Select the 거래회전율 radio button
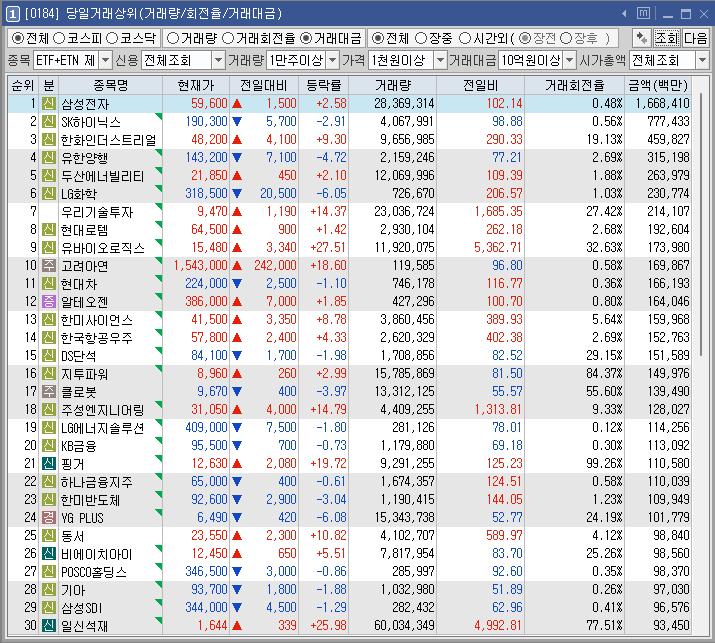Screen dimensions: 715x643 (228, 38)
